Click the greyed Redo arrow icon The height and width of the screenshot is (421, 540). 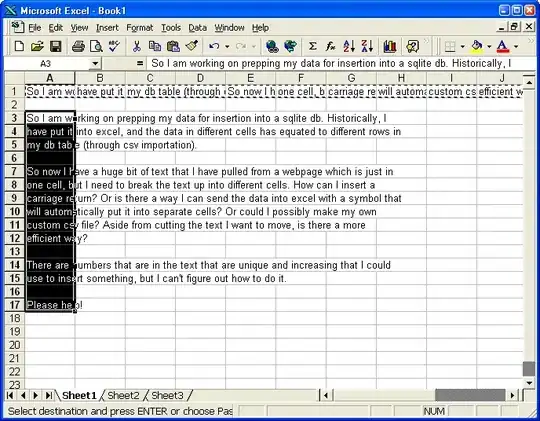coord(241,46)
